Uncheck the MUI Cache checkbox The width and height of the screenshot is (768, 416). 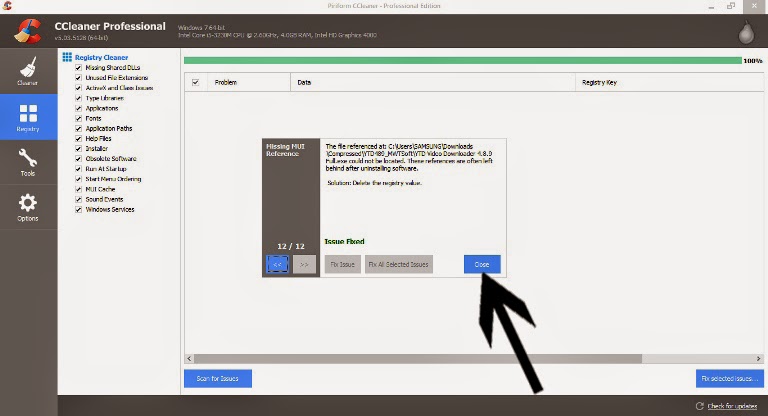coord(78,189)
